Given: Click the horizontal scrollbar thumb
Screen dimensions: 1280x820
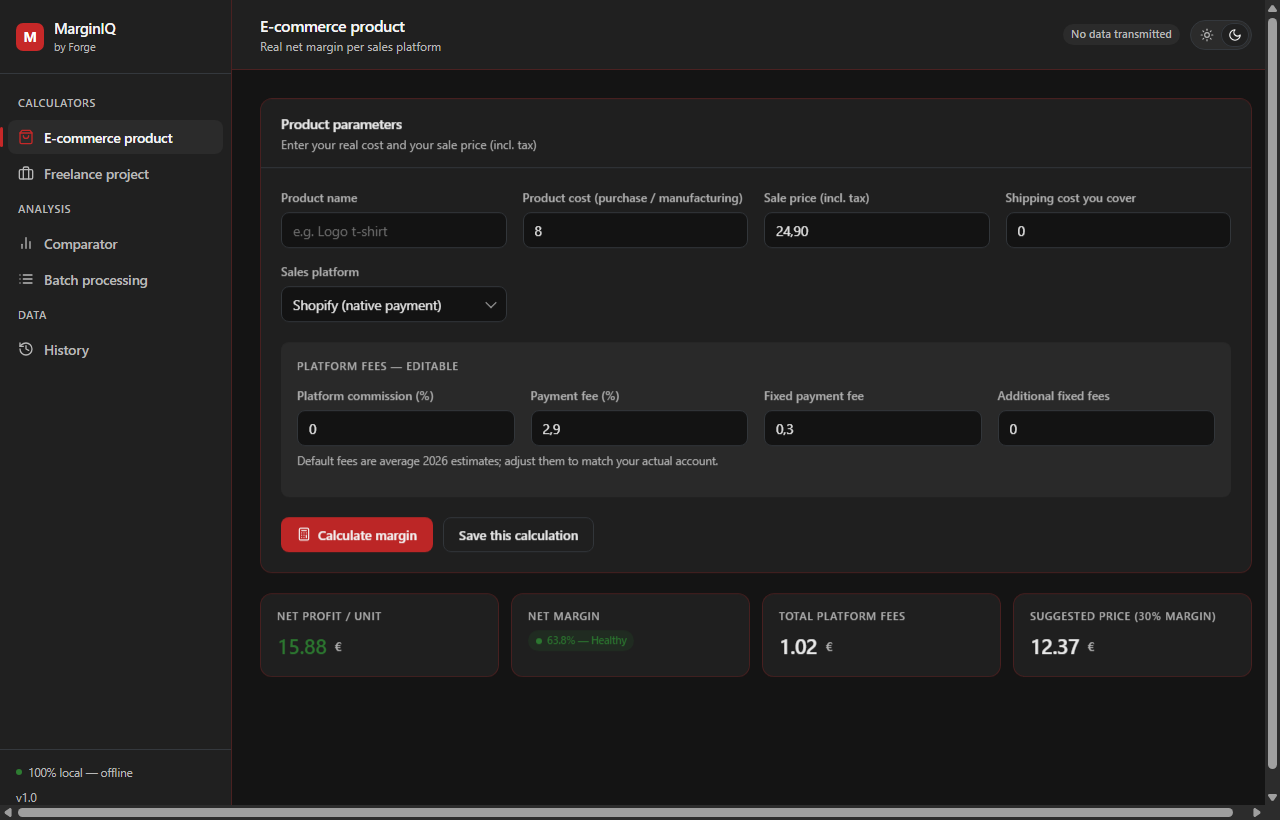Looking at the screenshot, I should point(625,812).
